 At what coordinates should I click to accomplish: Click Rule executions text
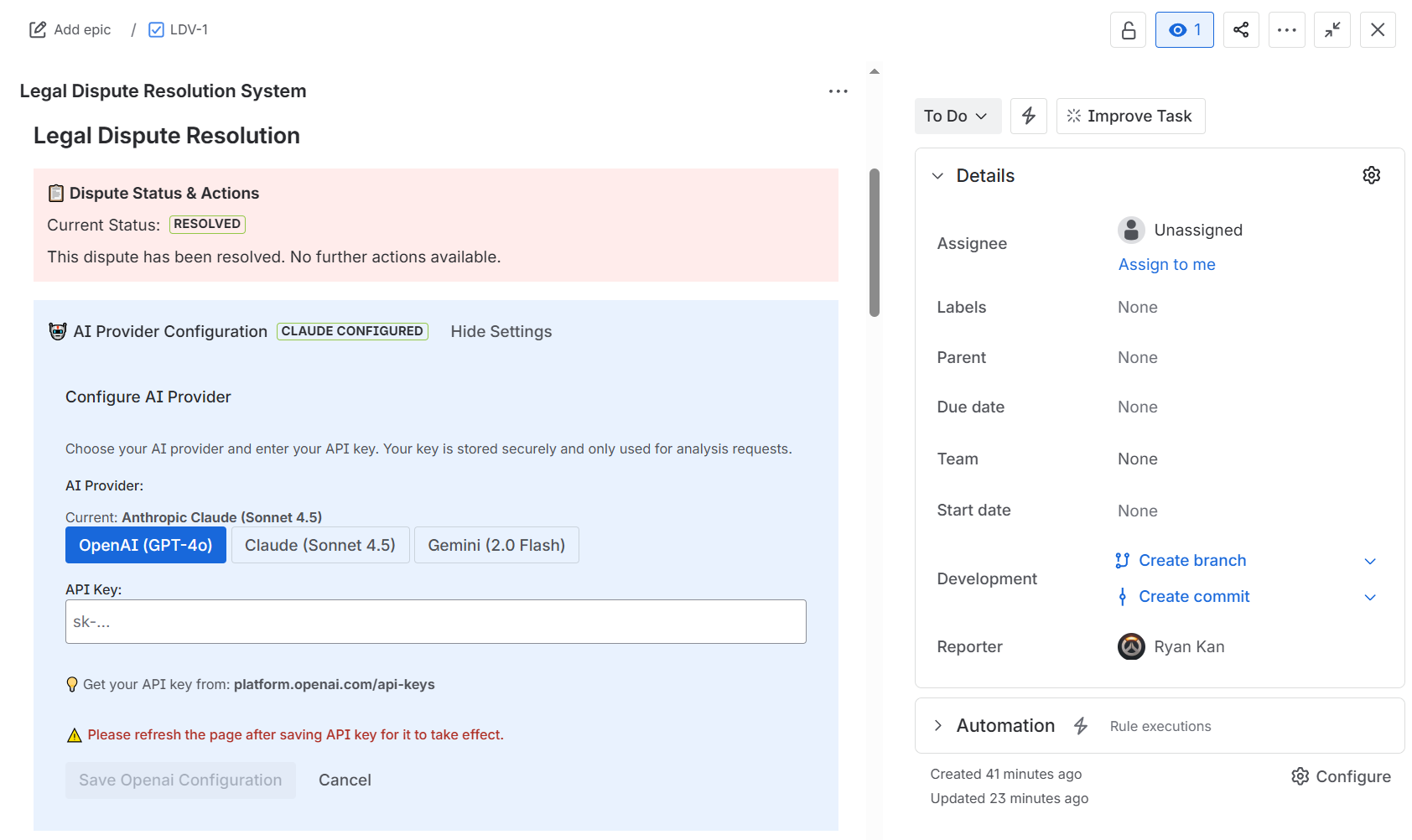pos(1160,727)
